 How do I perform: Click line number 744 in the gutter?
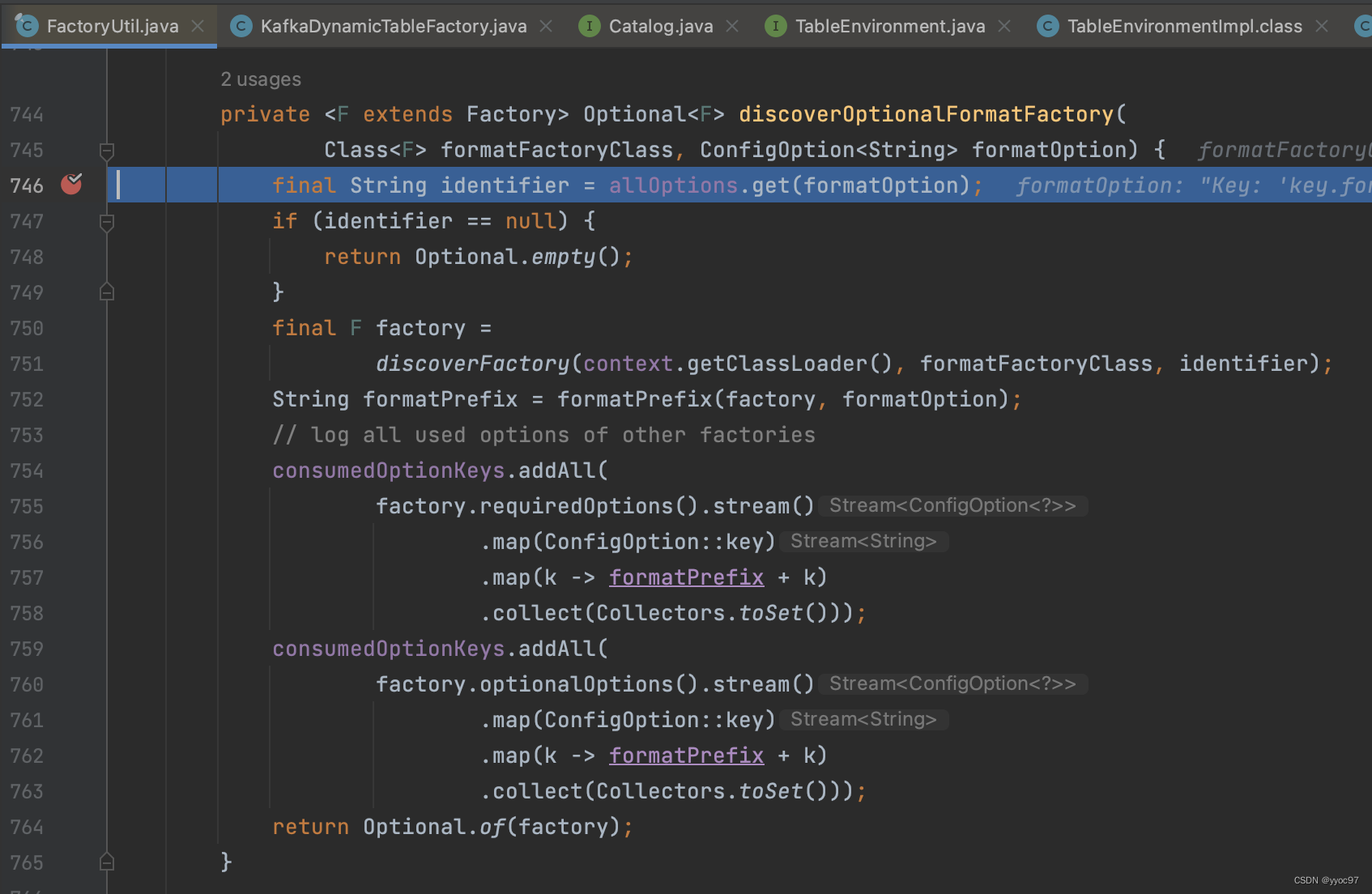coord(27,114)
